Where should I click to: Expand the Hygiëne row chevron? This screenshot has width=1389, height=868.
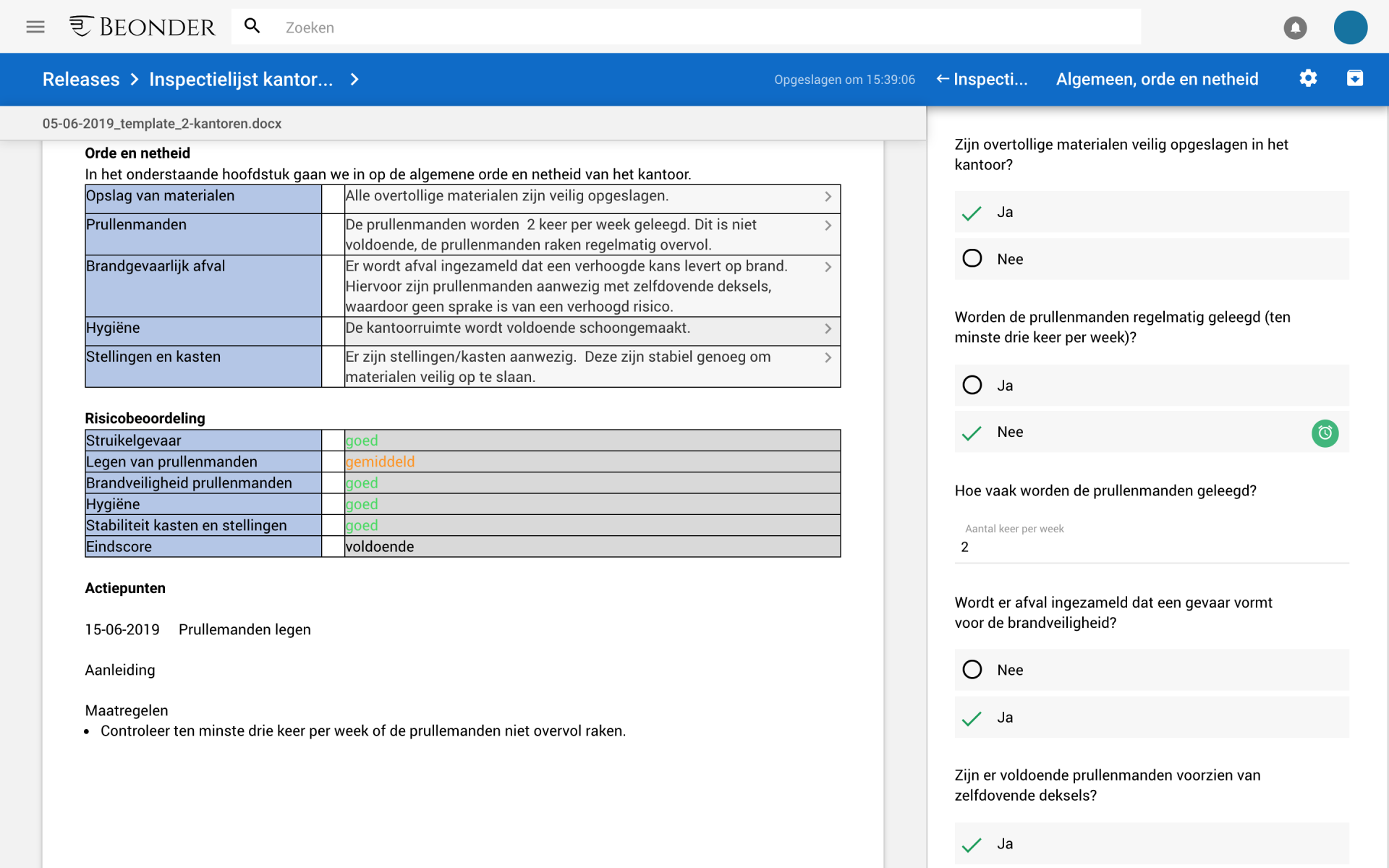tap(829, 328)
